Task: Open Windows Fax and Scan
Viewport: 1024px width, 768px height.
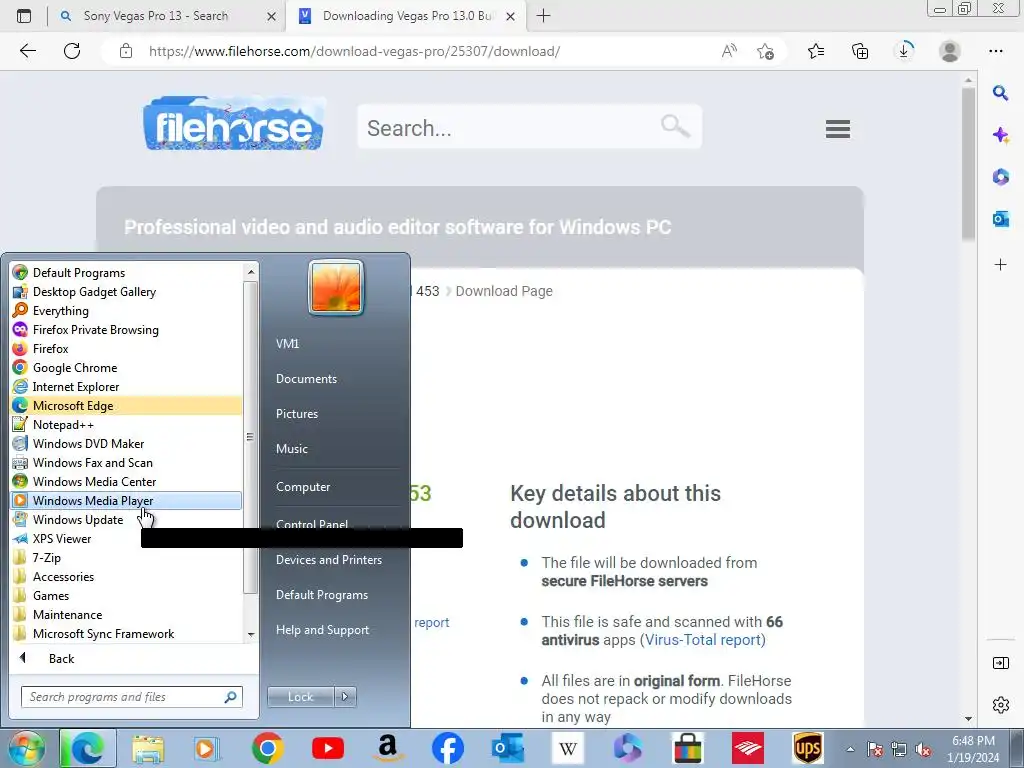Action: pyautogui.click(x=126, y=462)
